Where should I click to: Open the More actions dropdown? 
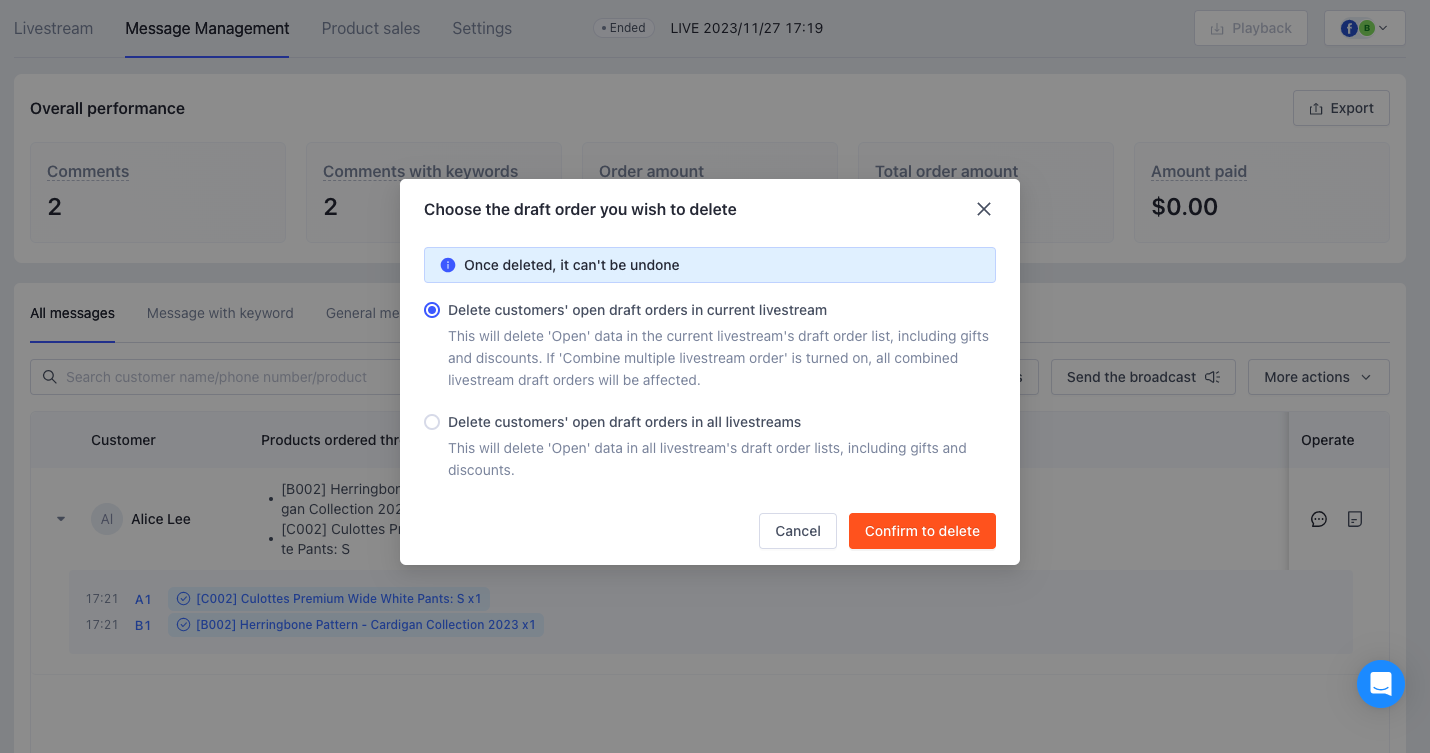1318,377
